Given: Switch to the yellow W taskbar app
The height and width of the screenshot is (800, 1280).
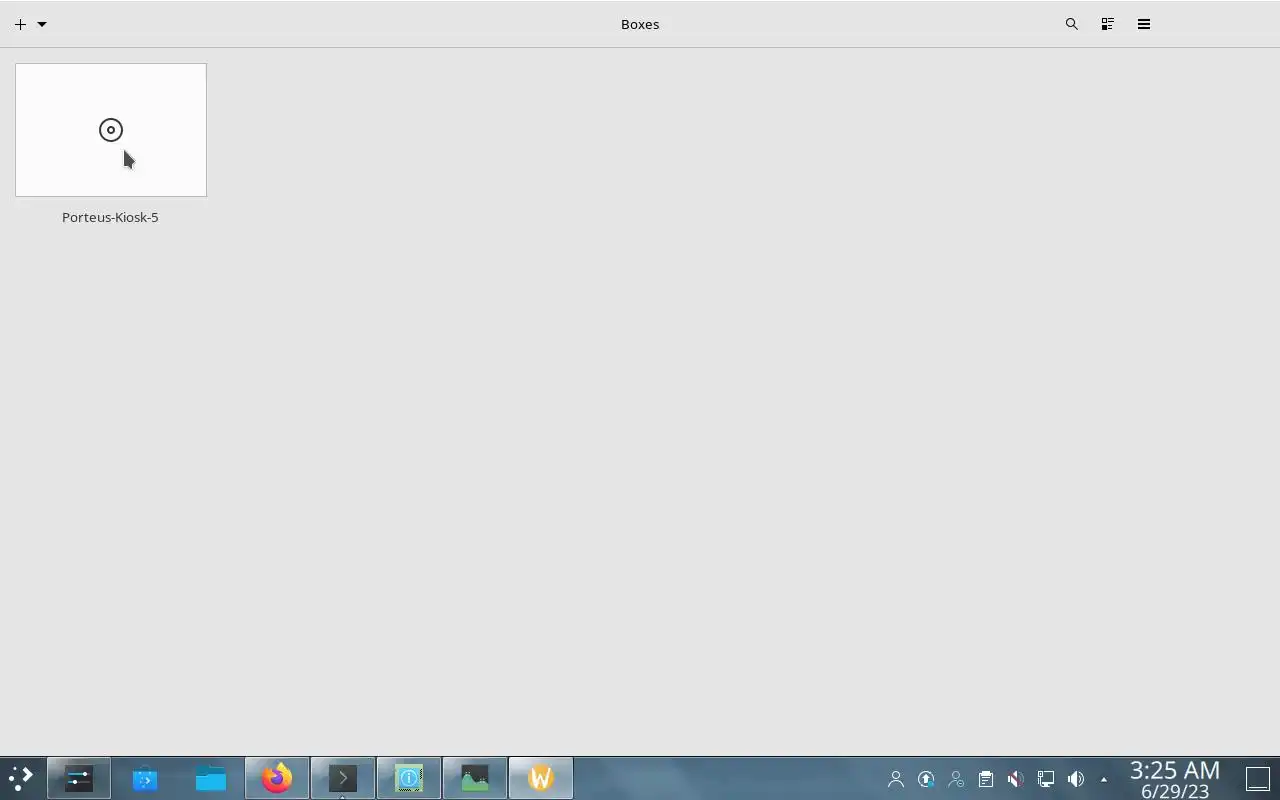Looking at the screenshot, I should click(x=541, y=778).
